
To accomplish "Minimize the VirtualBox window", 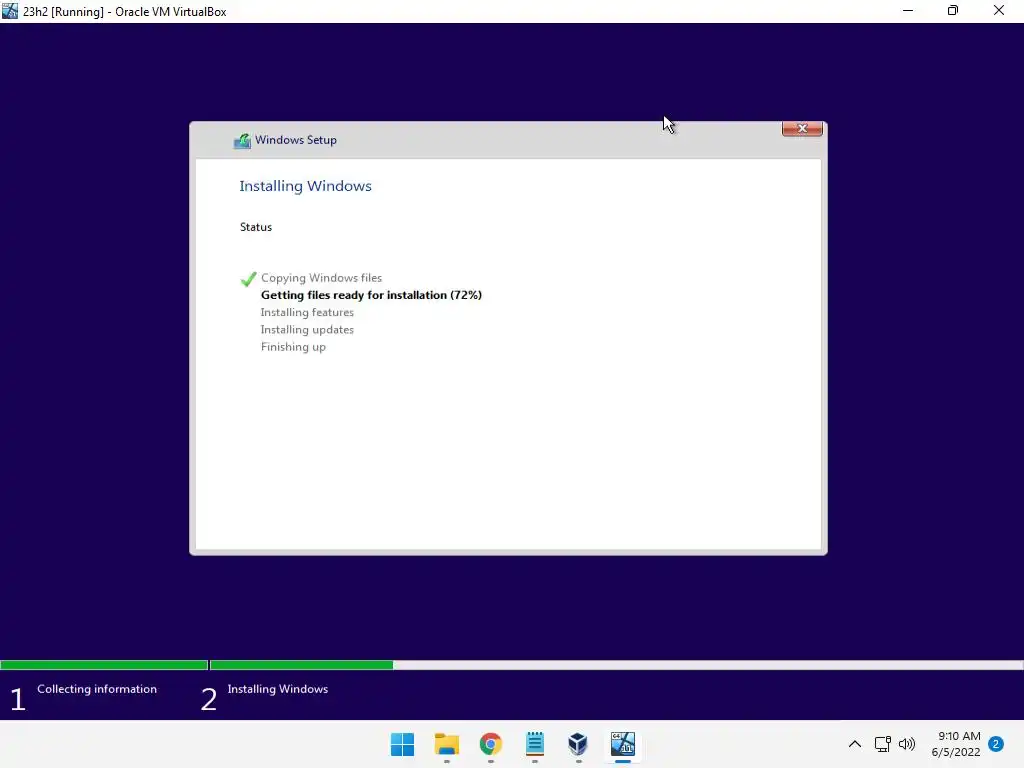I will [908, 10].
